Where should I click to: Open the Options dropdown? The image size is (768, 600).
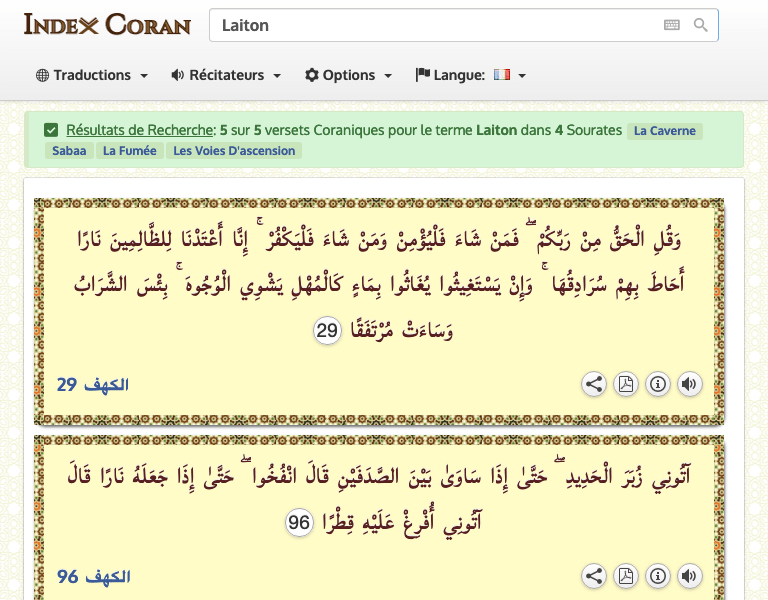[348, 75]
